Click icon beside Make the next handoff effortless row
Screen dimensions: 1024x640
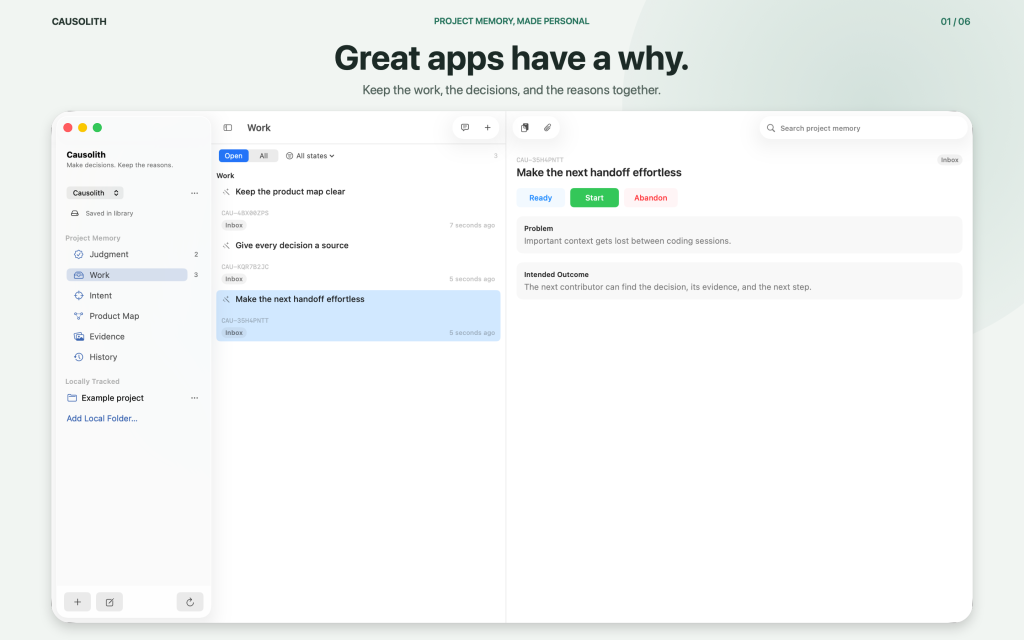click(226, 299)
